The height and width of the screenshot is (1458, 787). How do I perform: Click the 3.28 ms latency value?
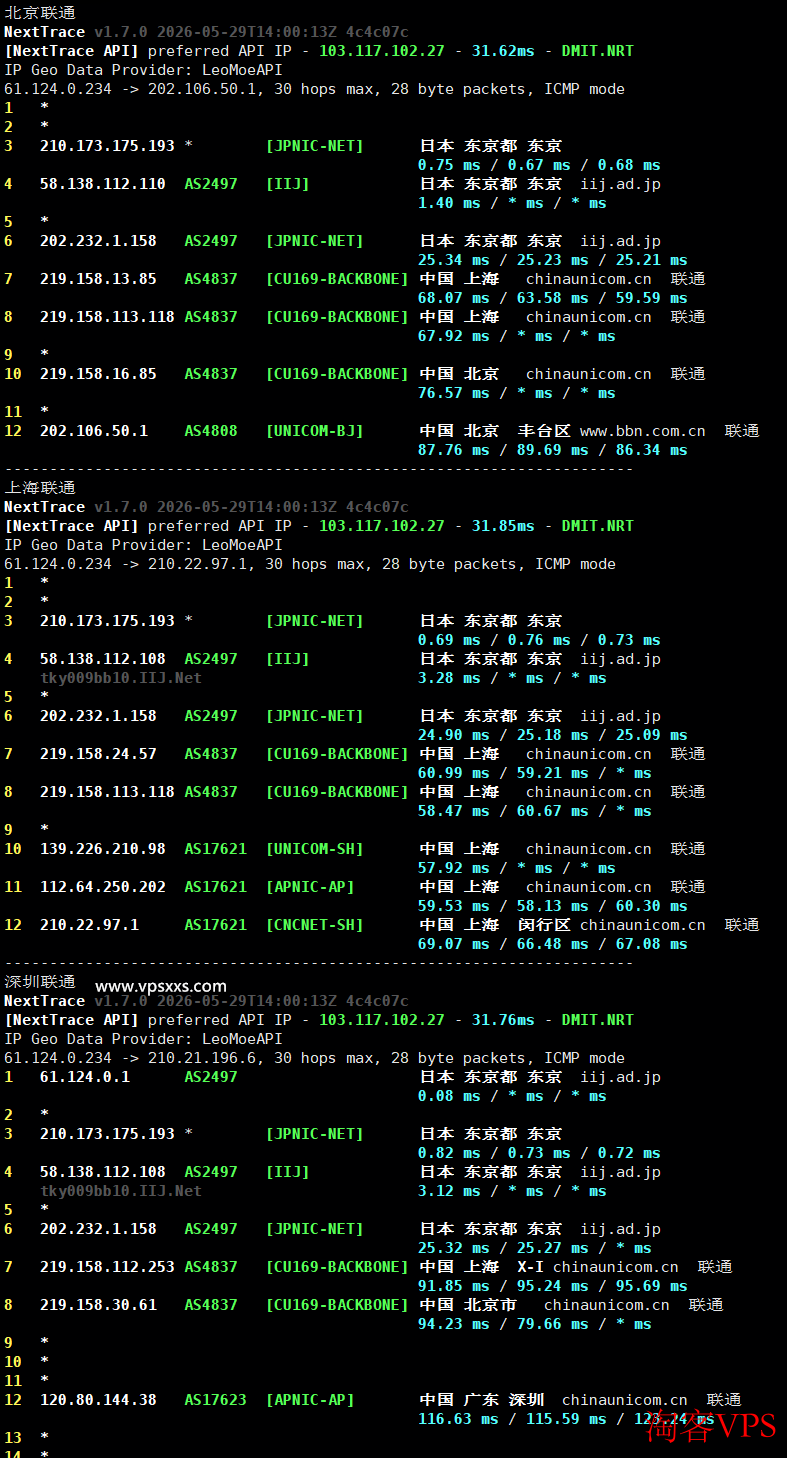tap(449, 678)
